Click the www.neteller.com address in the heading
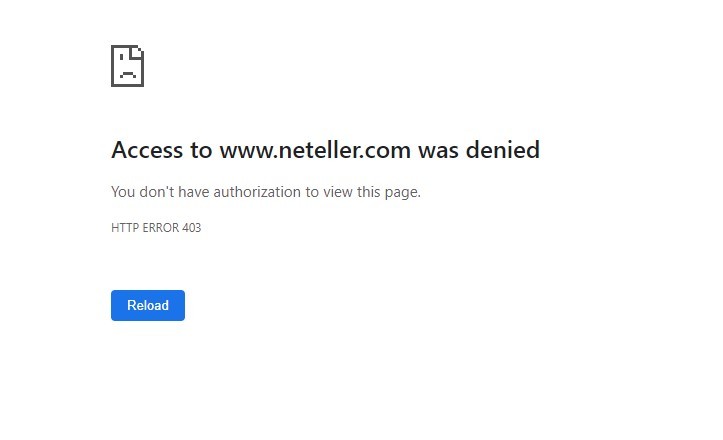Viewport: 723px width, 440px height. (x=315, y=150)
